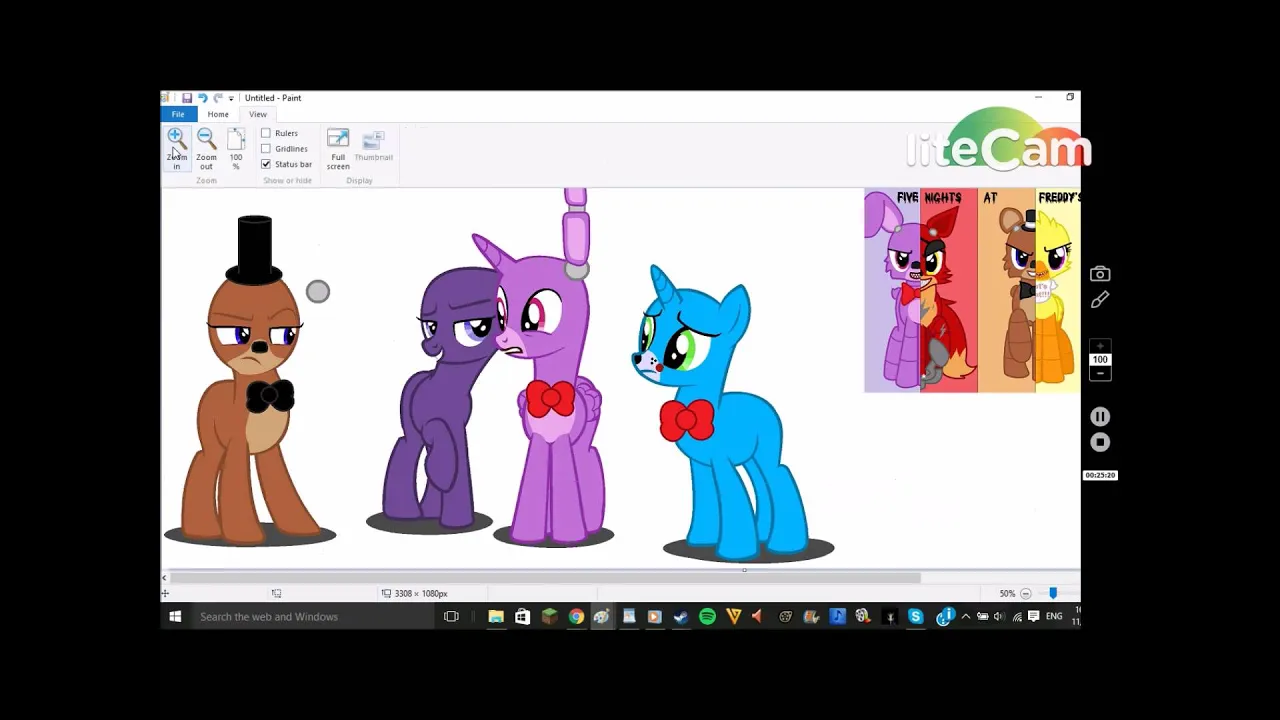Click the Paint taskbar icon
The height and width of the screenshot is (720, 1280).
pyautogui.click(x=601, y=616)
